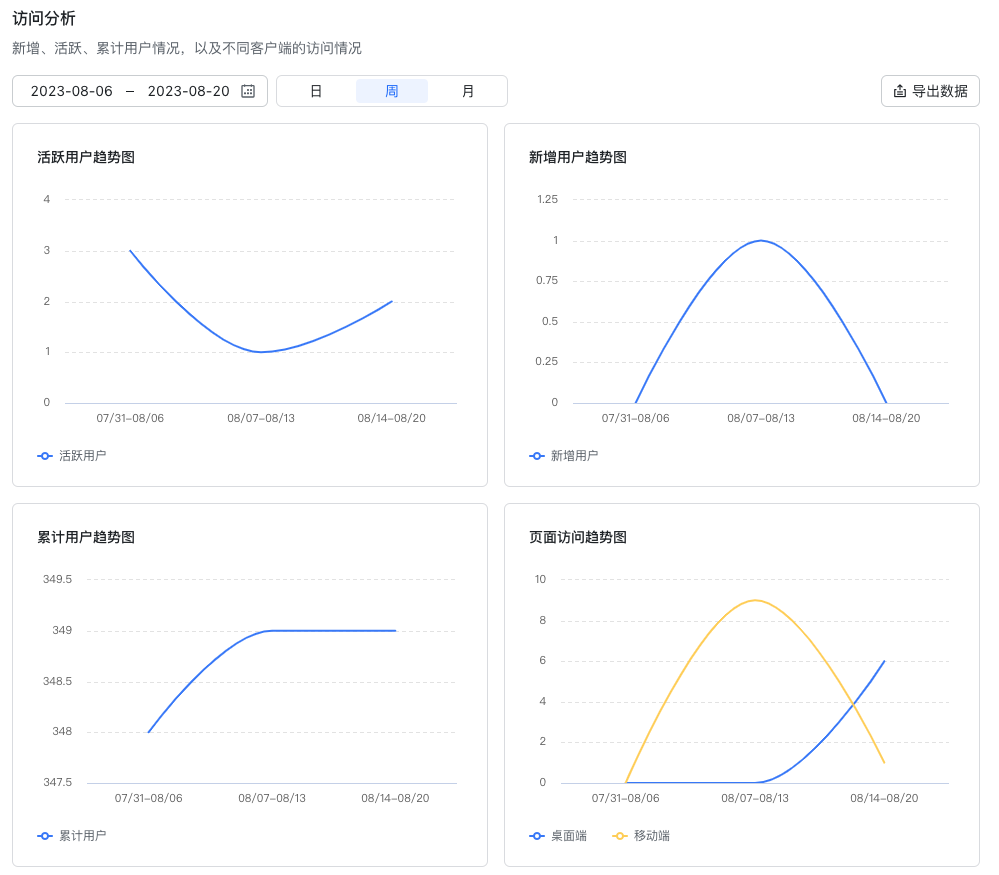
Task: Click the 活跃用户趋势图 chart title
Action: (x=86, y=157)
